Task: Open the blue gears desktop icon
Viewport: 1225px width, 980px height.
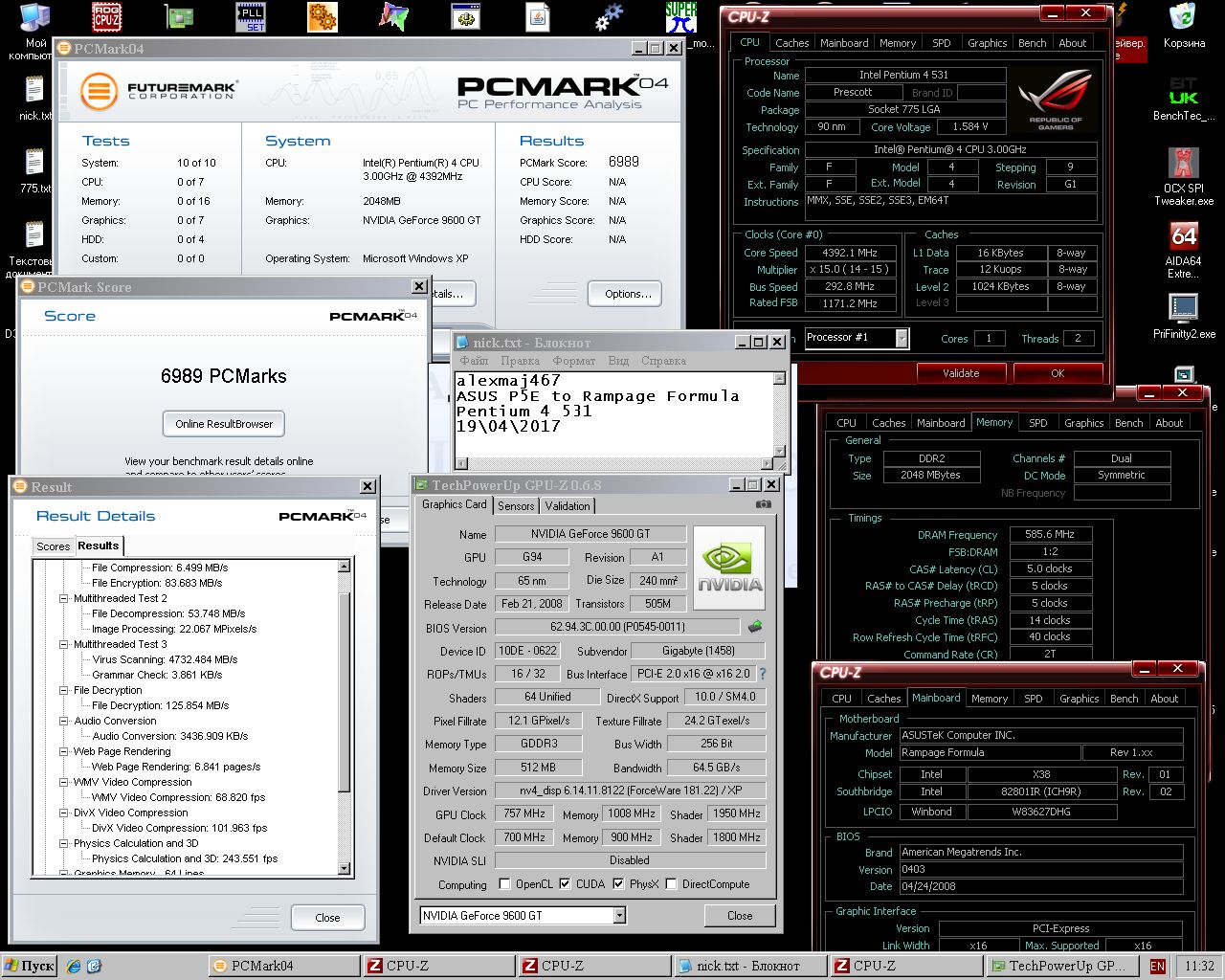Action: click(609, 17)
